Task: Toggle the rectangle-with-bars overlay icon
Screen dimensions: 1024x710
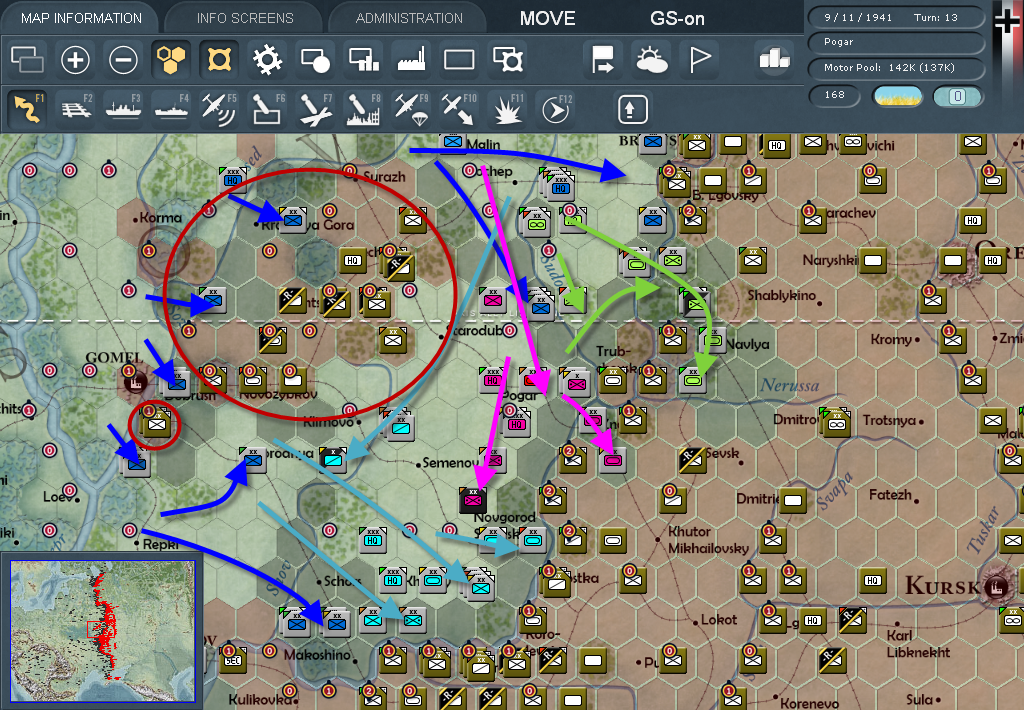Action: click(x=363, y=60)
